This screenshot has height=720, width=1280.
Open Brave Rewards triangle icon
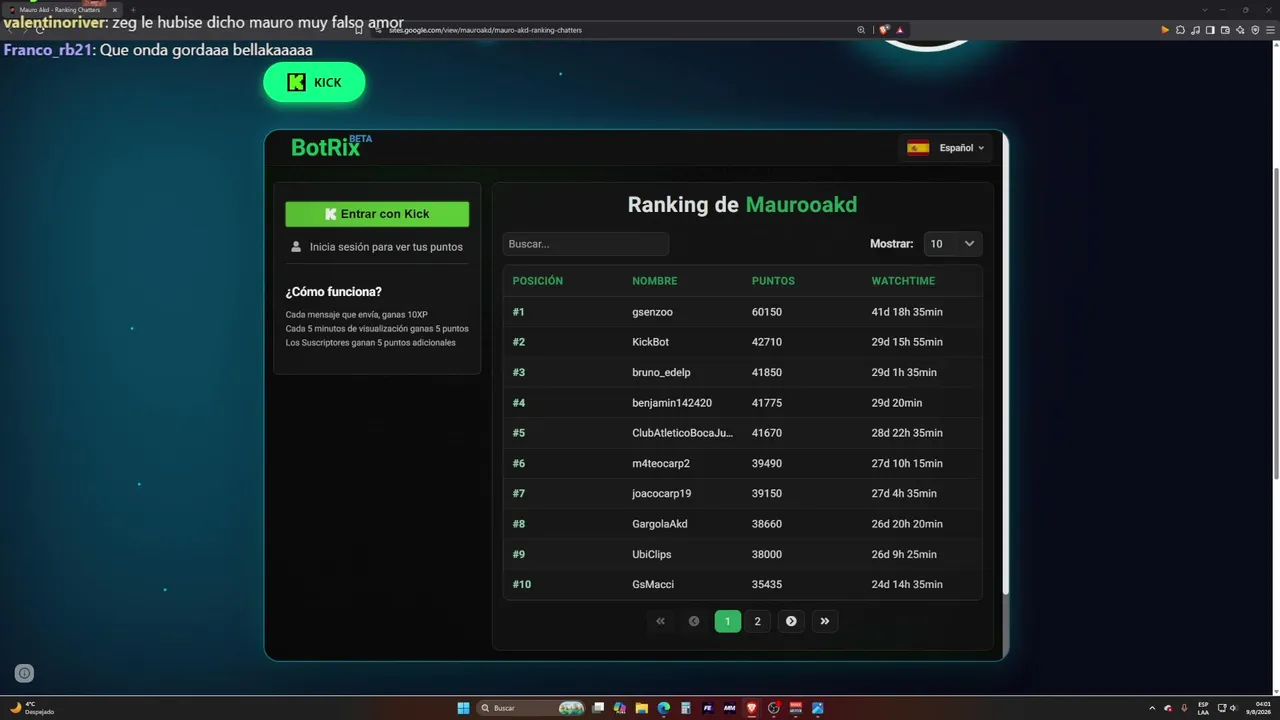(900, 30)
